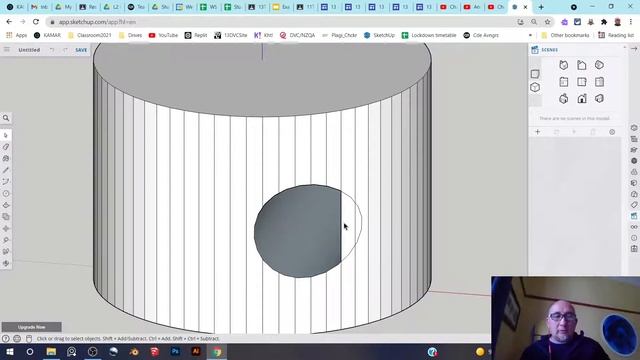Select the house-shaped view icon
Screen dimensions: 640x360
pyautogui.click(x=582, y=98)
